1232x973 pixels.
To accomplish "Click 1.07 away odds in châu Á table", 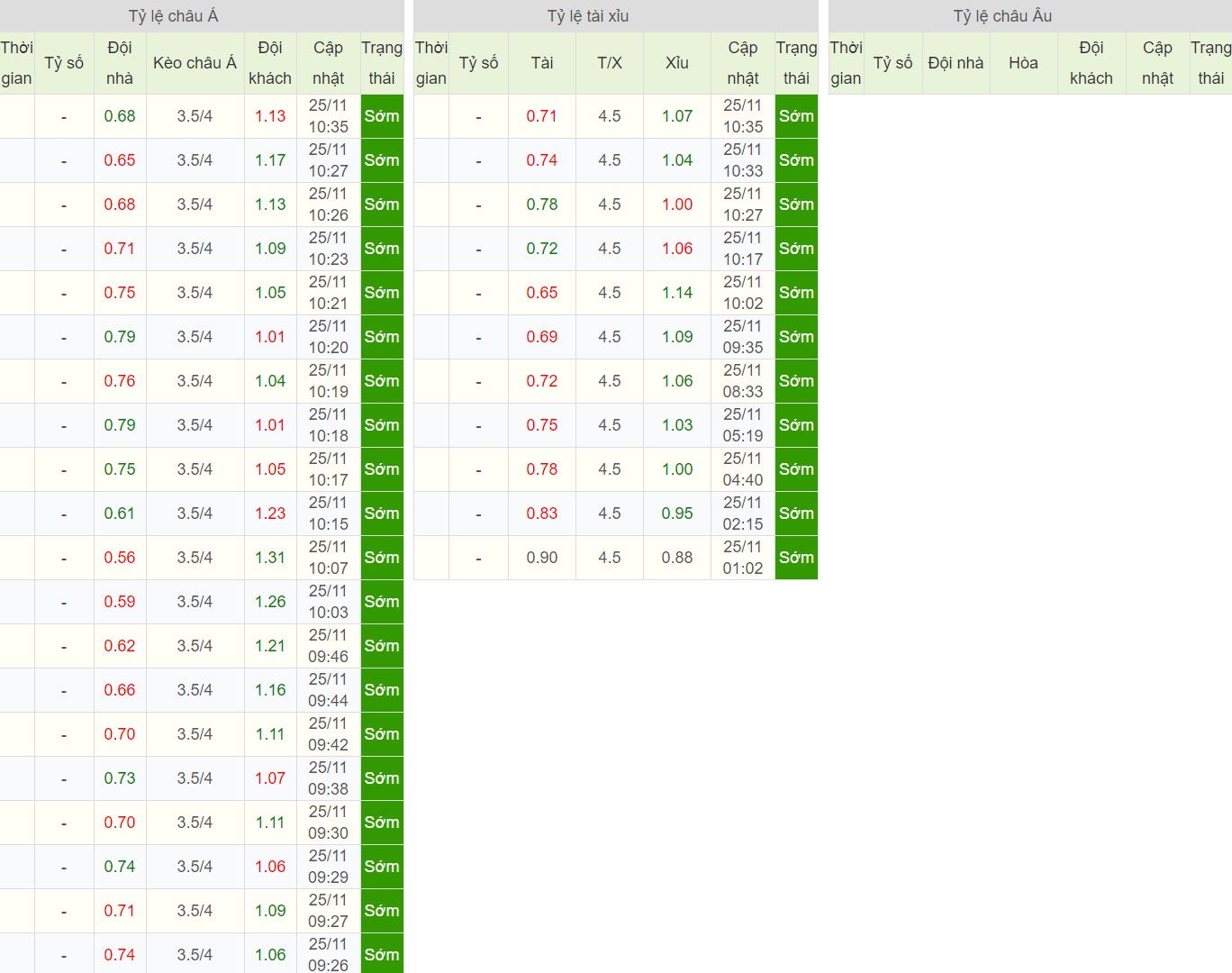I will 270,778.
